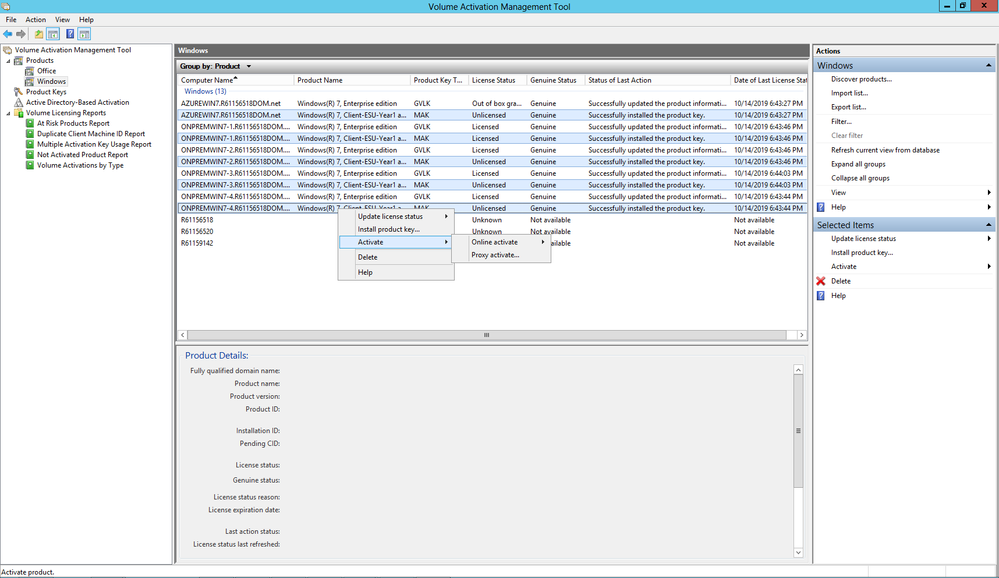
Task: Click the horizontal scrollbar thumb in list
Action: click(487, 335)
